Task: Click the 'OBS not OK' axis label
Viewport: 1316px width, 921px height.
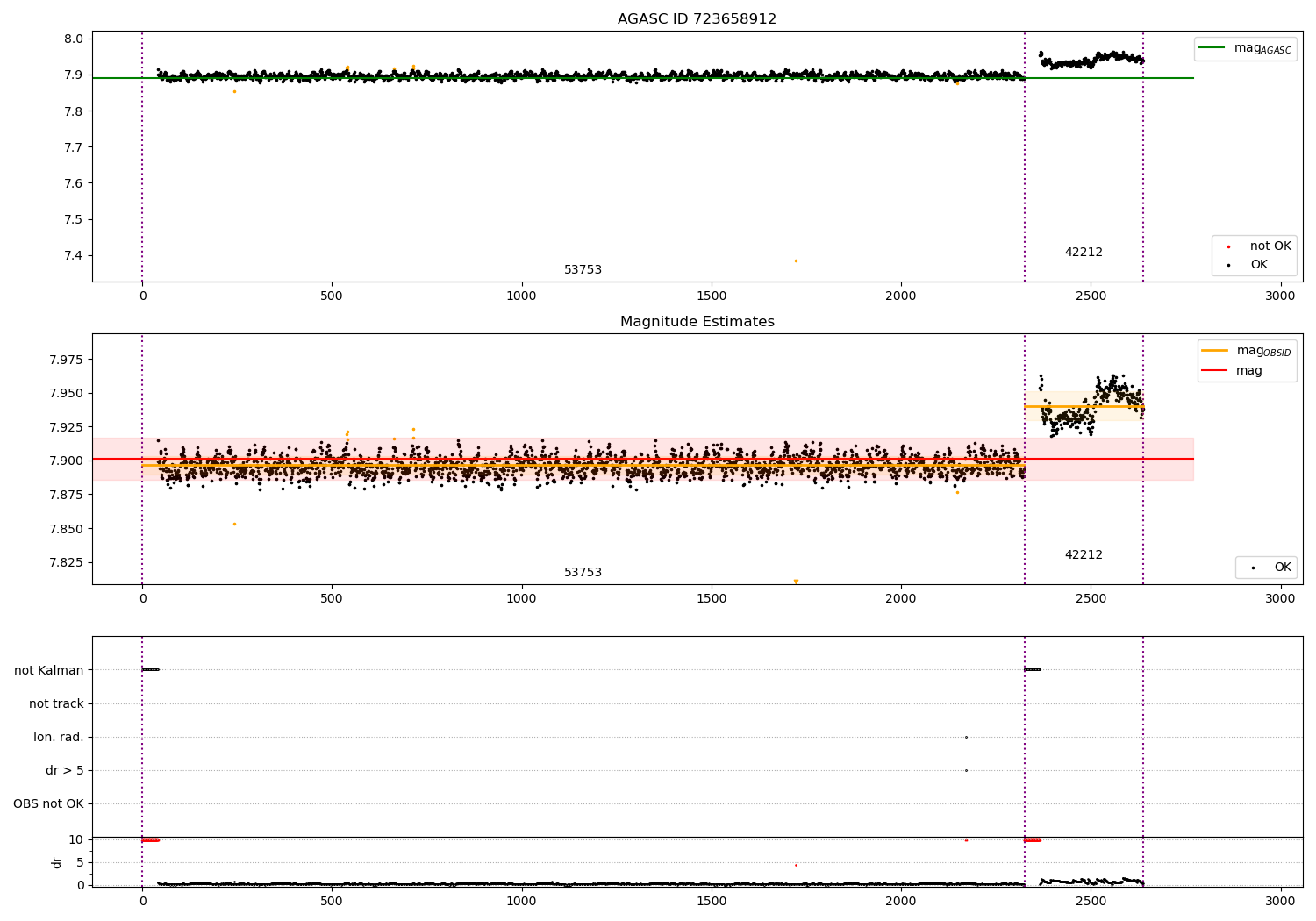Action: pyautogui.click(x=48, y=803)
